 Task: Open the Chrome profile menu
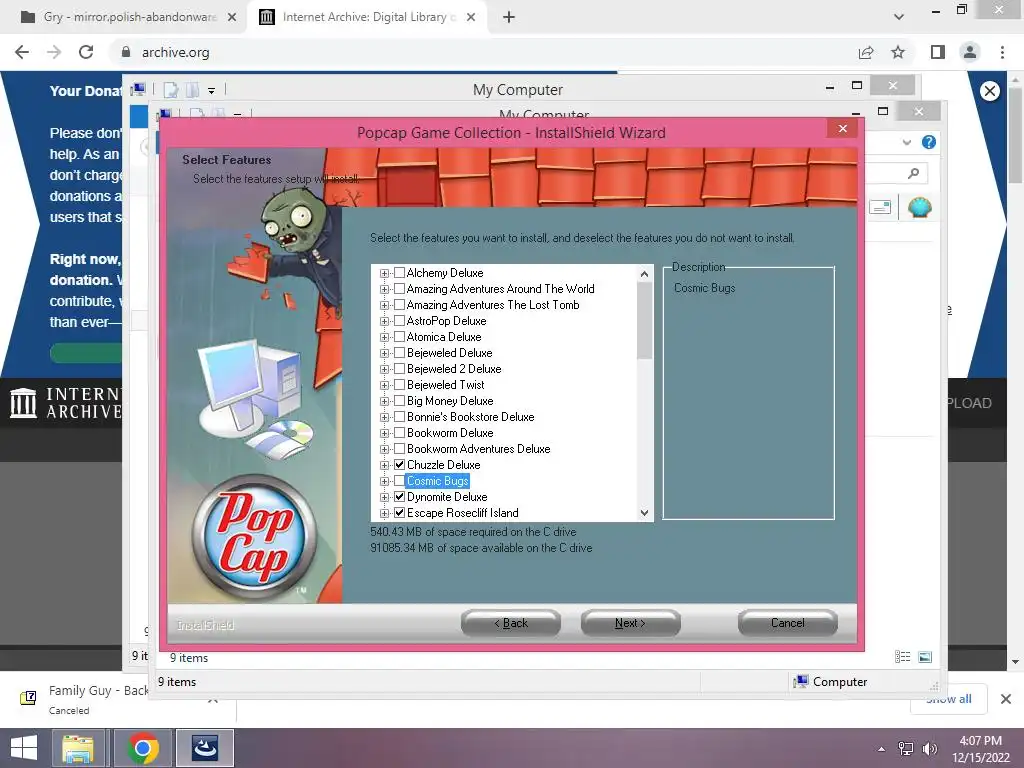tap(970, 52)
